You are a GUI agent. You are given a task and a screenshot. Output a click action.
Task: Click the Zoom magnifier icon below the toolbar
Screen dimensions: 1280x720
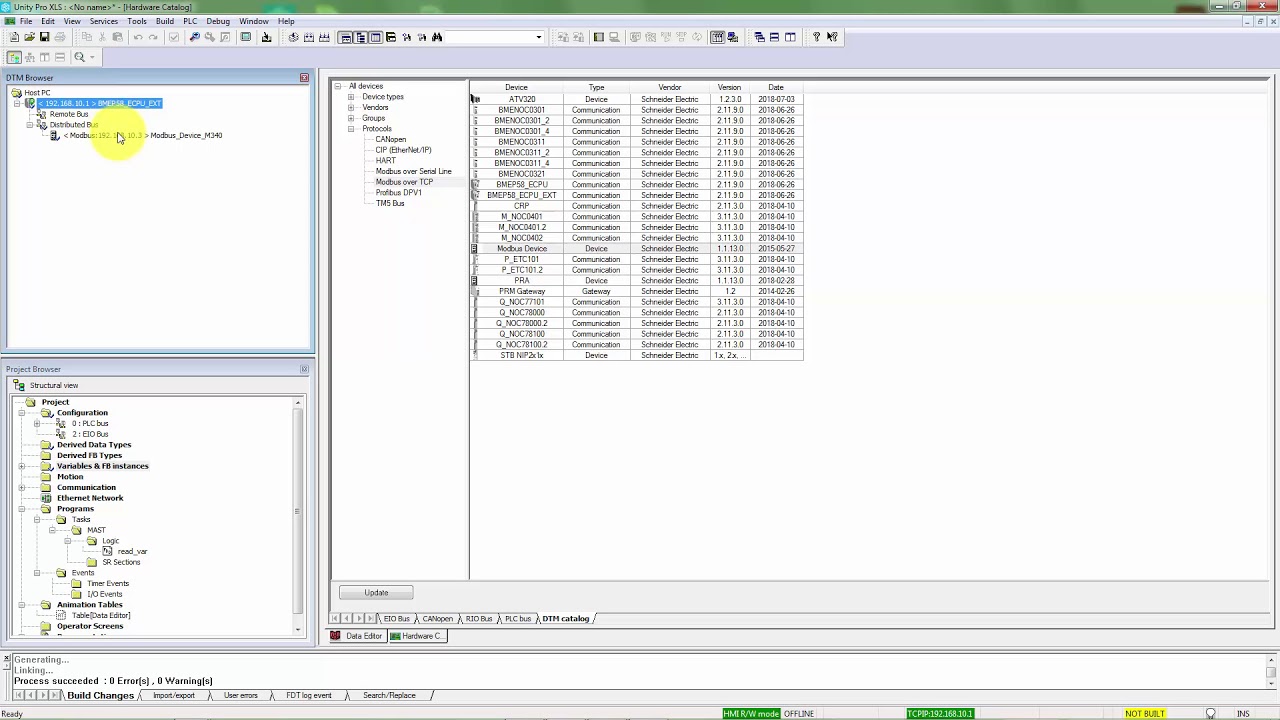tap(79, 57)
